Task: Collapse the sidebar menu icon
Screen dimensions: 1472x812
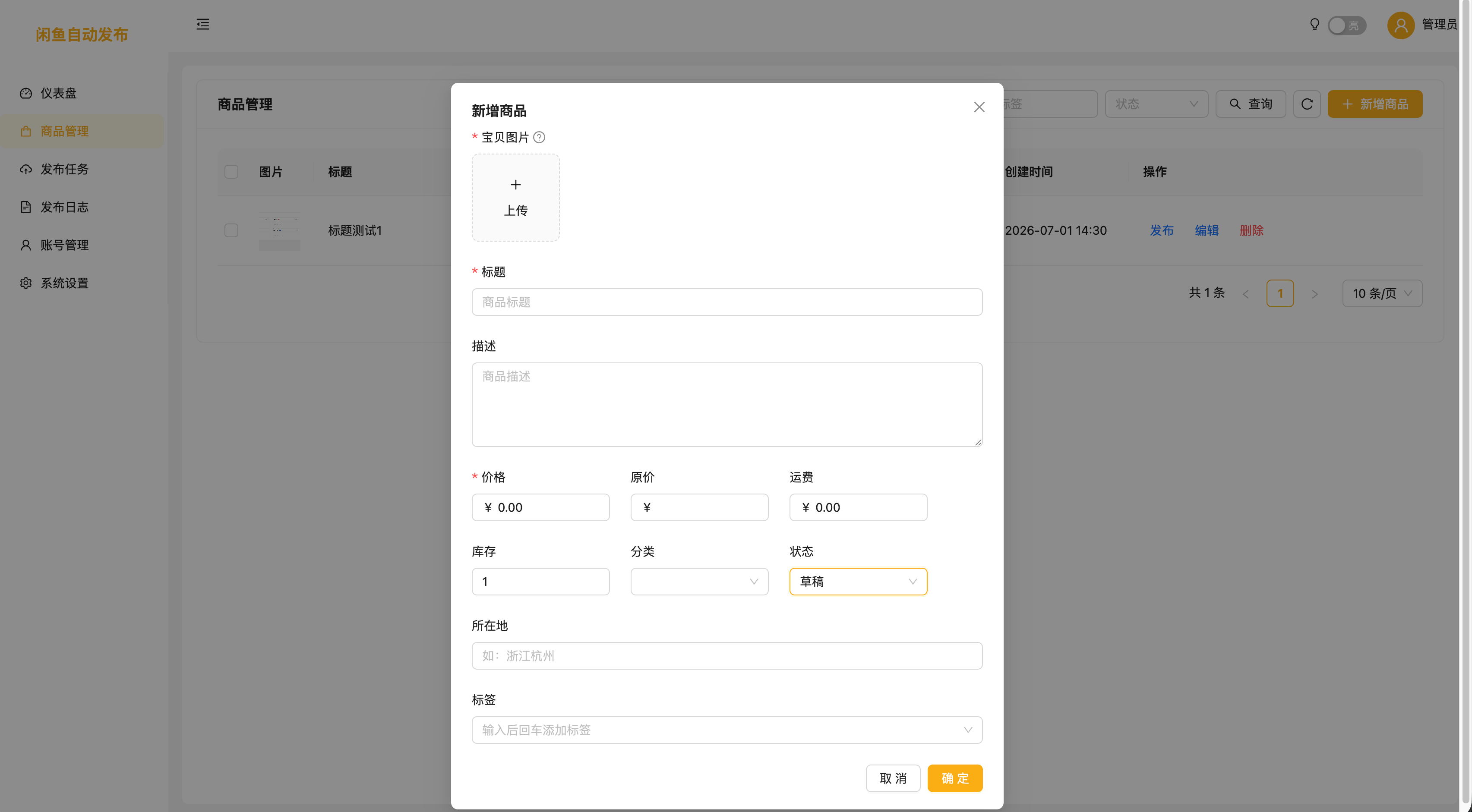Action: (x=203, y=24)
